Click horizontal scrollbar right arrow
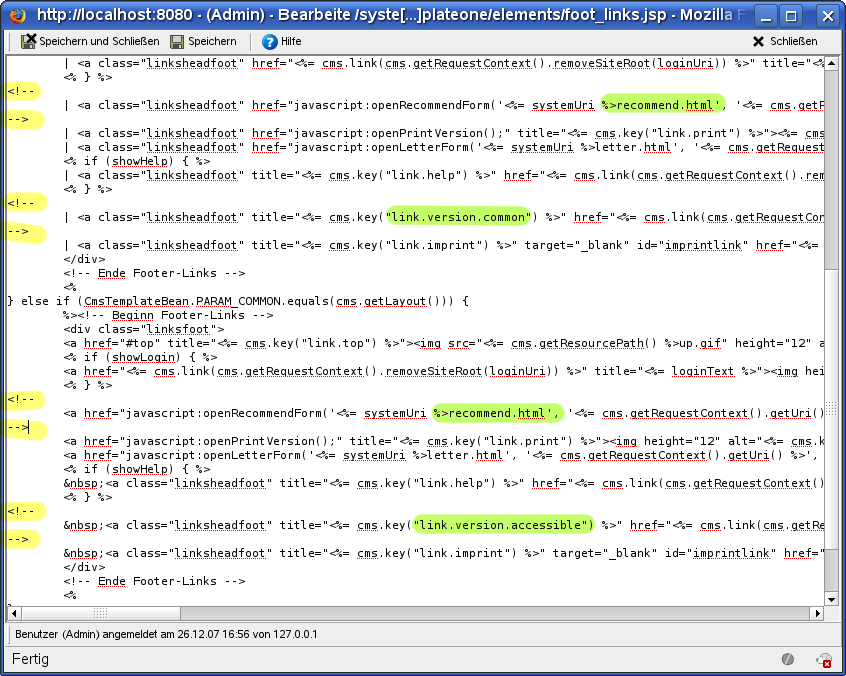Image resolution: width=846 pixels, height=676 pixels. coord(817,613)
